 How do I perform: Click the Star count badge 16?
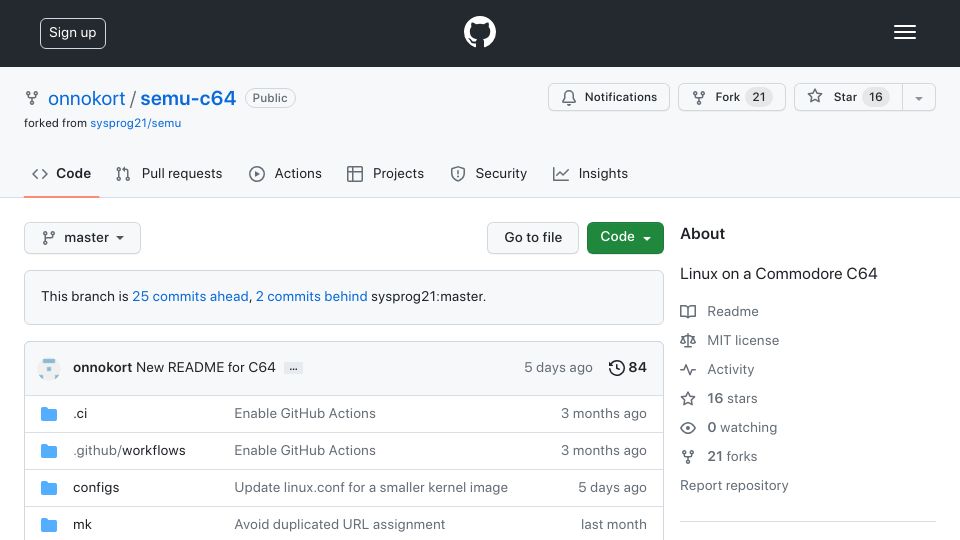point(876,97)
